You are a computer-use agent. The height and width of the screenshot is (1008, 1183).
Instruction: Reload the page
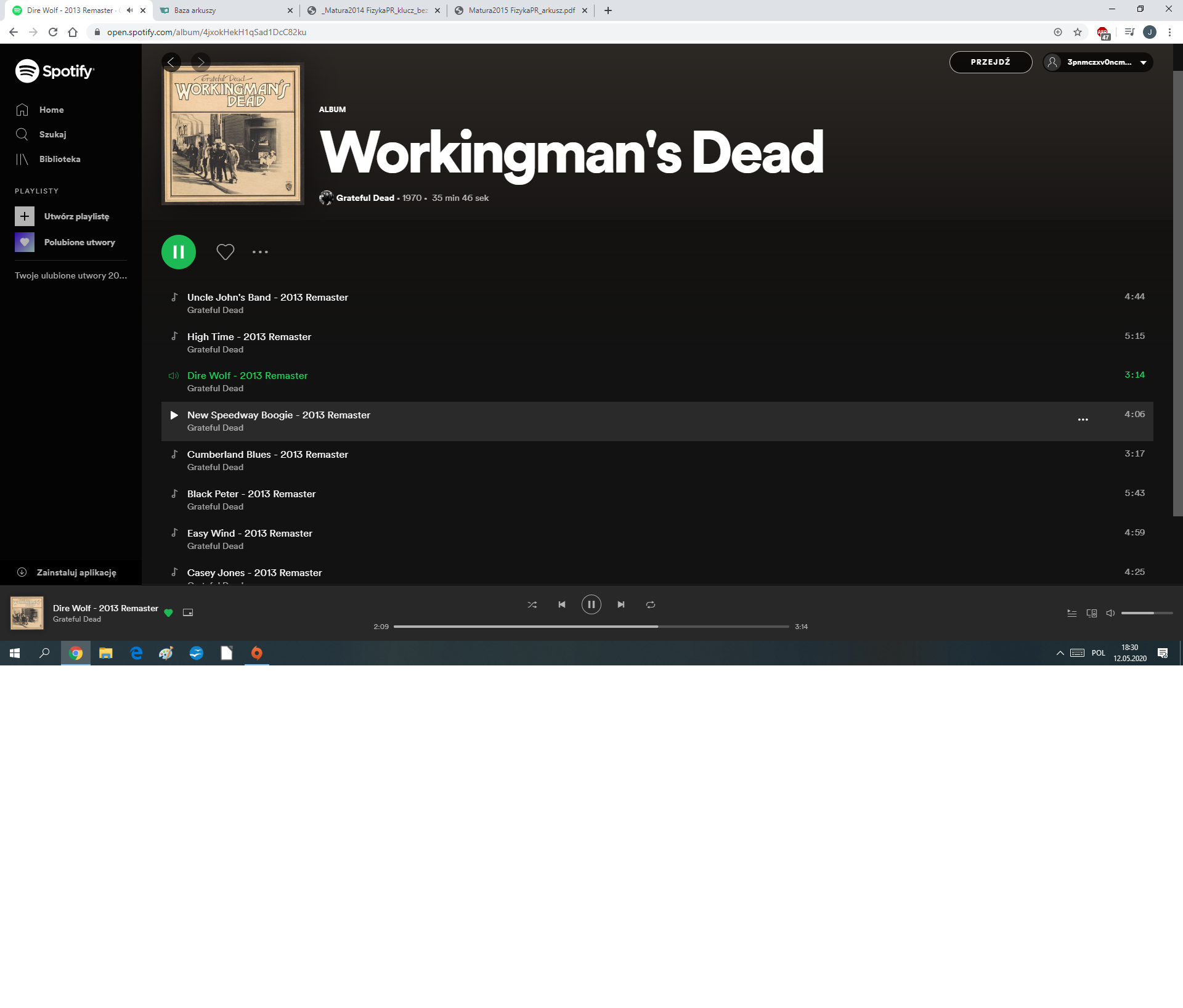[x=53, y=32]
